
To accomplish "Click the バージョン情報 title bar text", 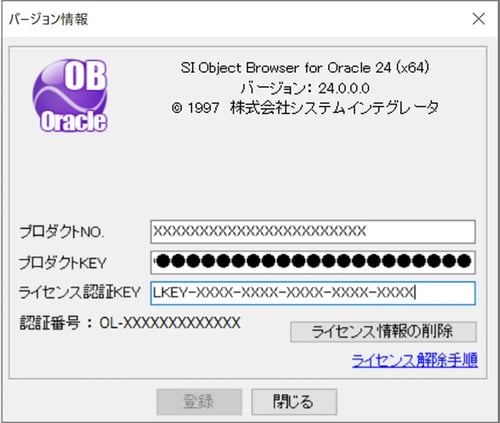I will click(x=48, y=19).
